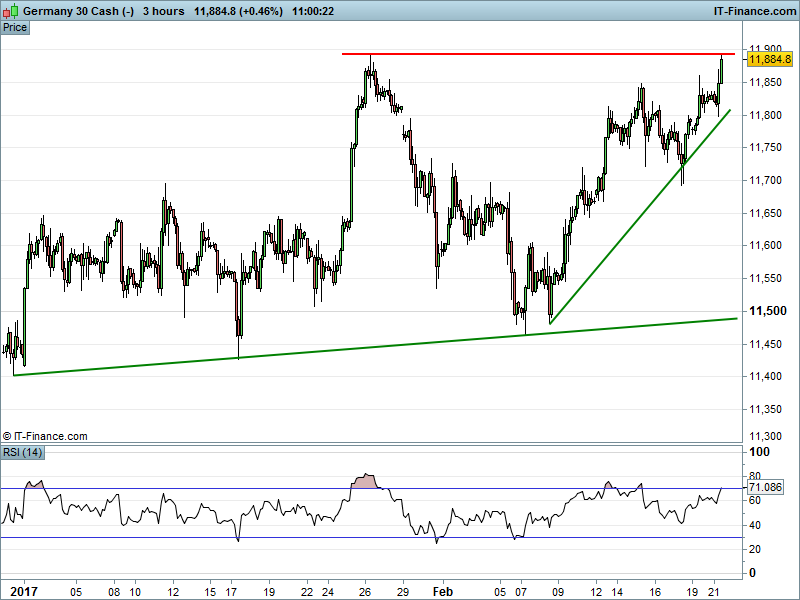Click the candlestick icon beside Germany 30 Cash
Image resolution: width=800 pixels, height=600 pixels.
click(x=11, y=11)
